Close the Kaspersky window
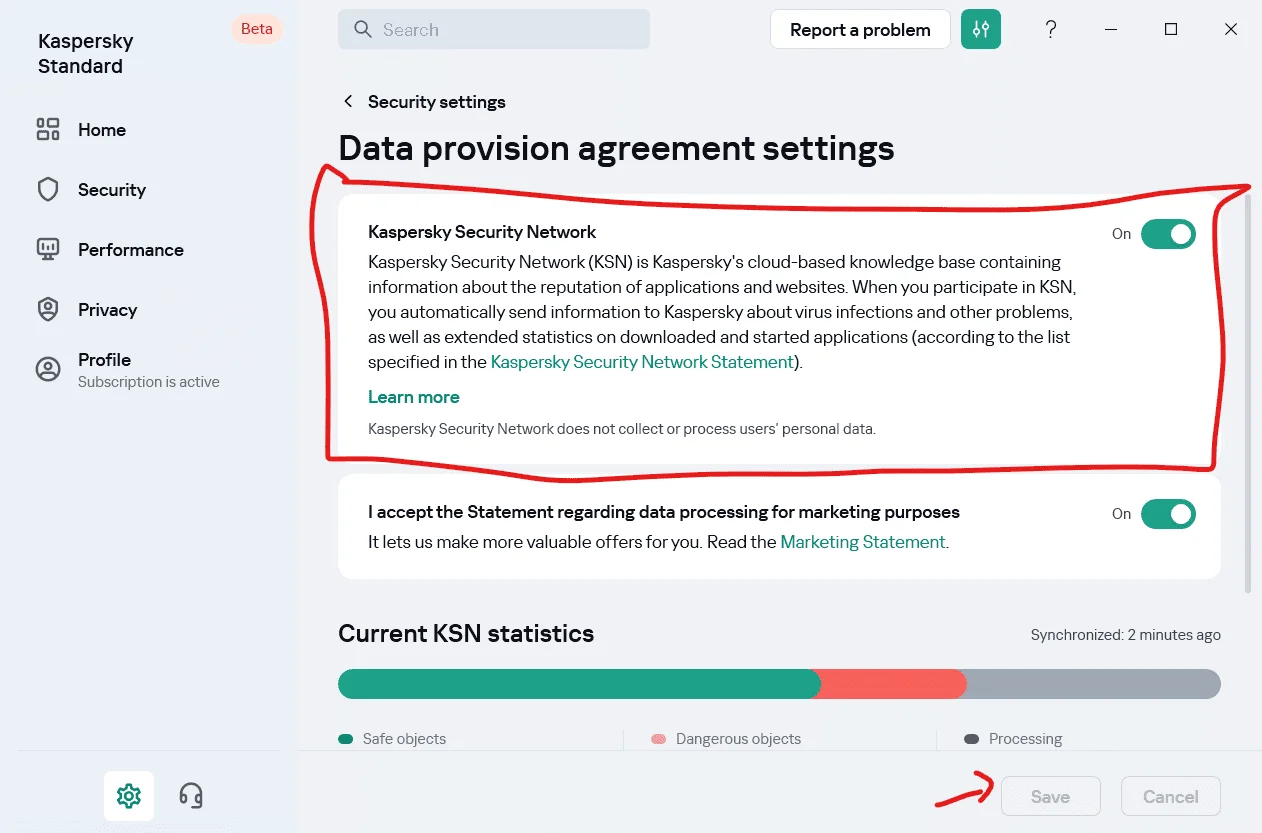Viewport: 1262px width, 833px height. point(1231,29)
